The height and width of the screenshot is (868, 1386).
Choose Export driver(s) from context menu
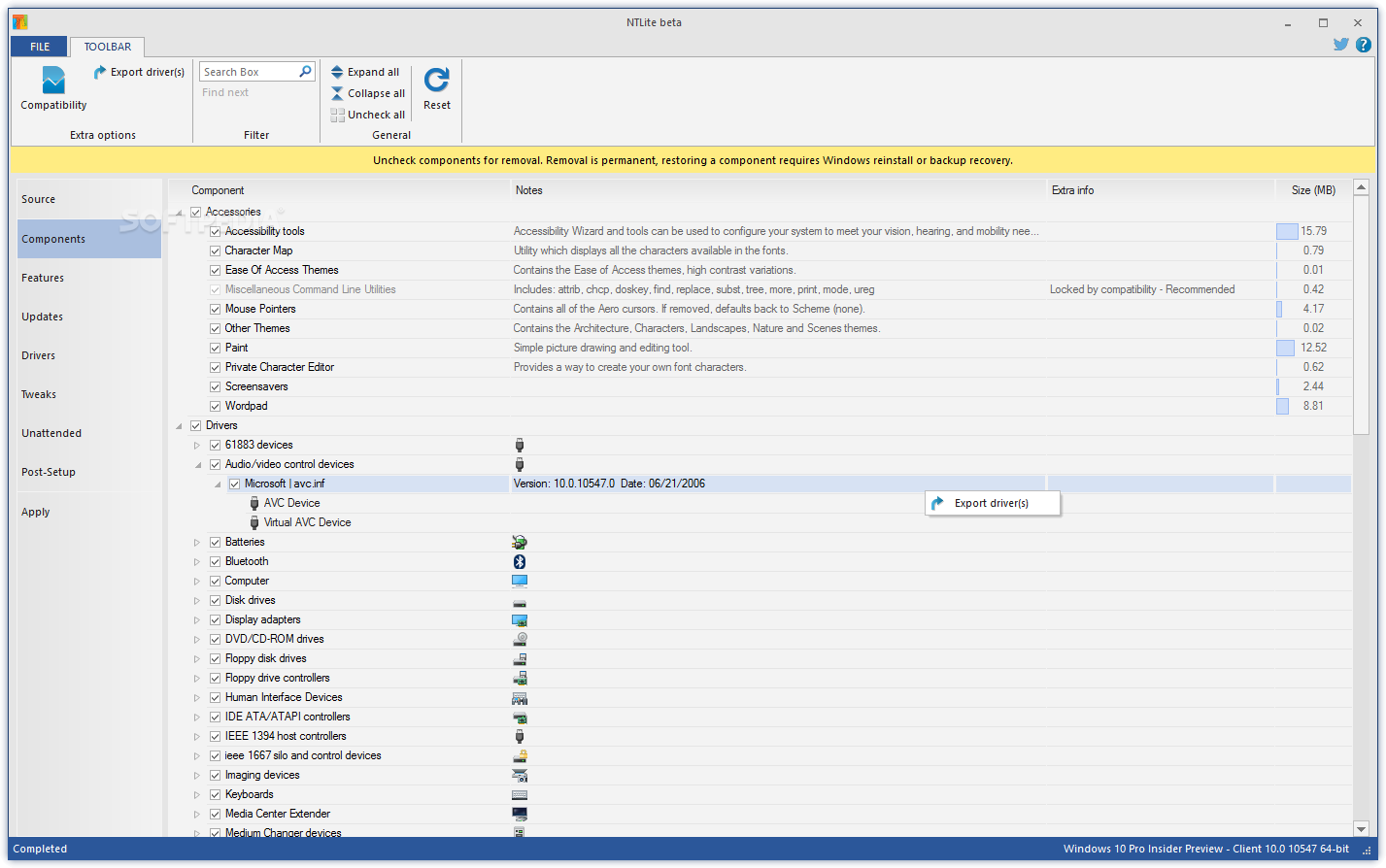tap(993, 503)
